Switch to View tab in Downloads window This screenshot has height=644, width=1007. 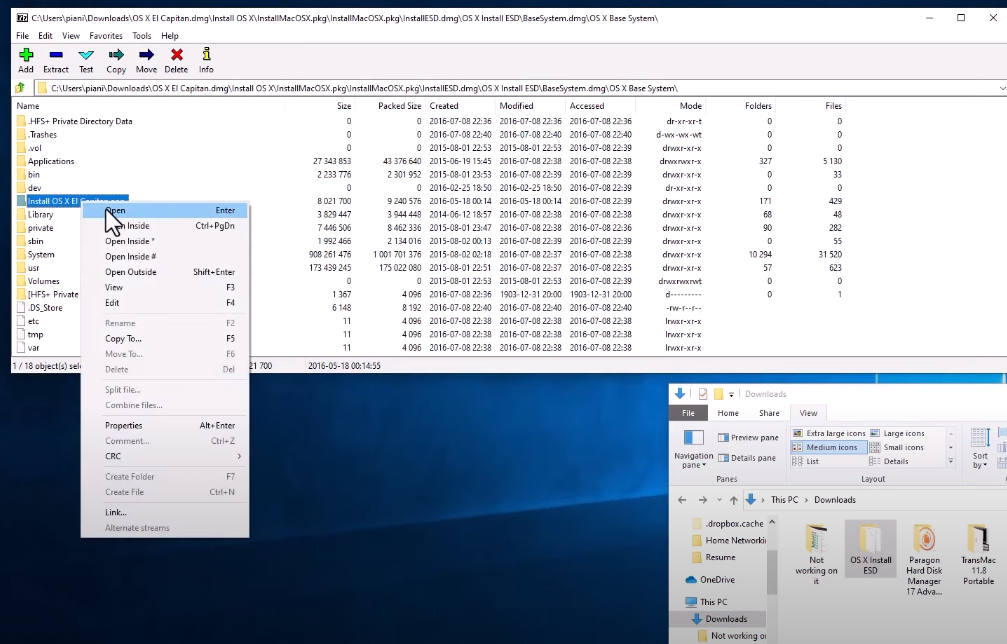coord(808,413)
